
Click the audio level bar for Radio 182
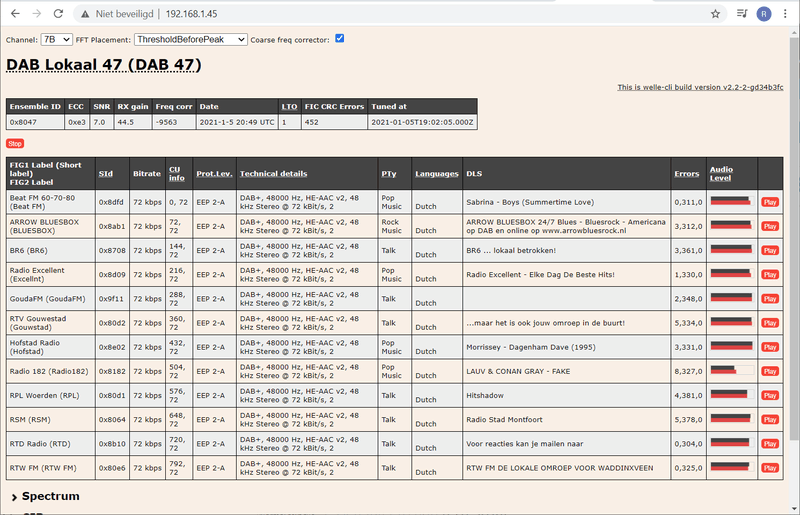tap(732, 370)
